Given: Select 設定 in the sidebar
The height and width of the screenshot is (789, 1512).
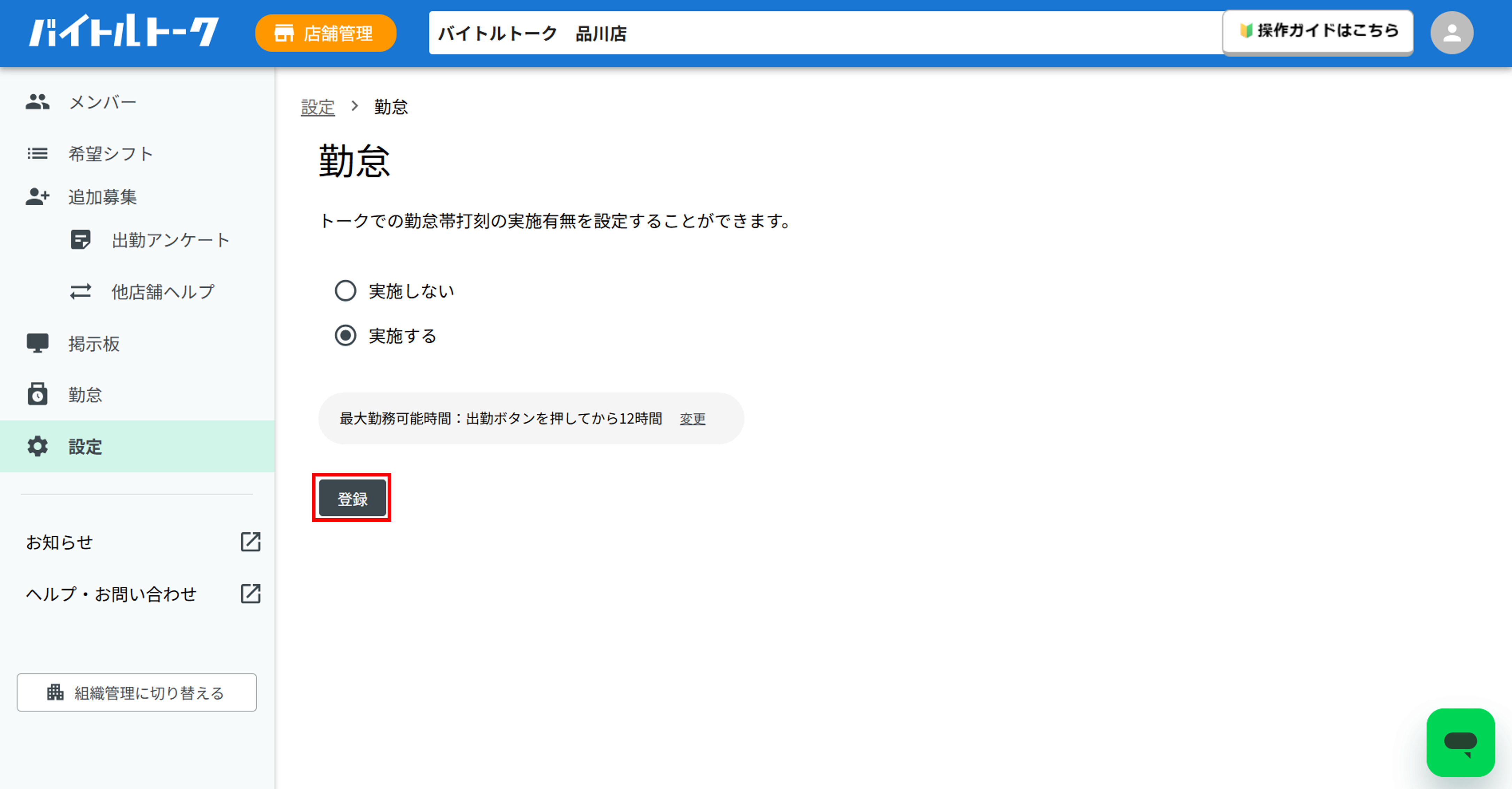Looking at the screenshot, I should pyautogui.click(x=137, y=447).
